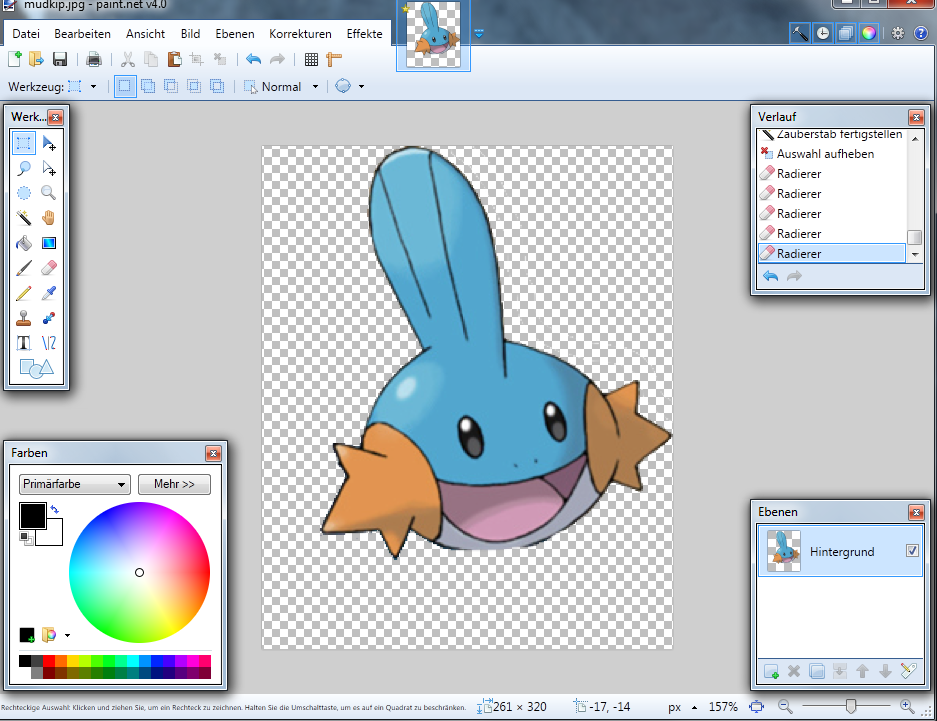Viewport: 937px width, 721px height.
Task: Save the image with floppy icon
Action: tap(60, 59)
